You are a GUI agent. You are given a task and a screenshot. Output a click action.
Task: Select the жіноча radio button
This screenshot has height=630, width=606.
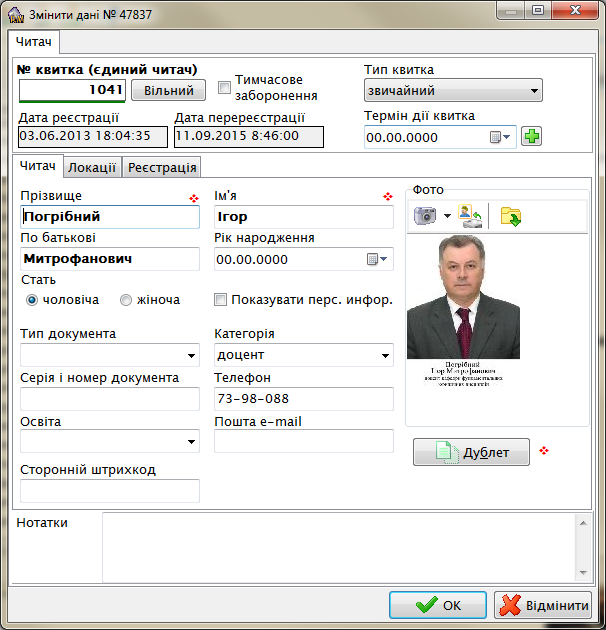(x=126, y=299)
